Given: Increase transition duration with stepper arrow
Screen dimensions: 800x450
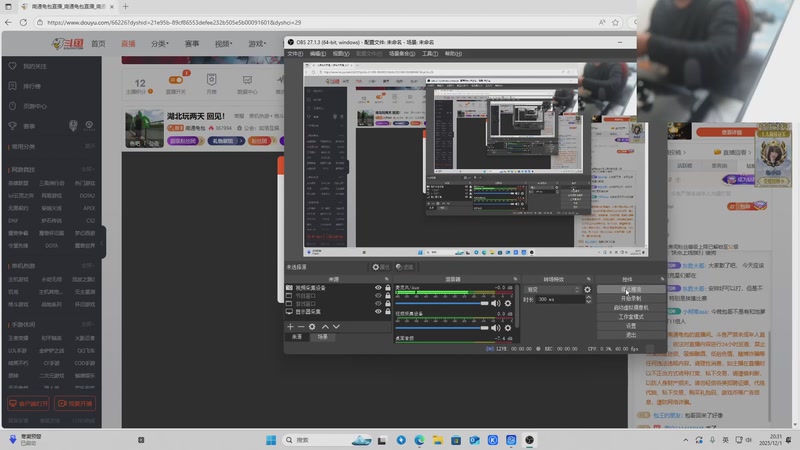Looking at the screenshot, I should 588,297.
